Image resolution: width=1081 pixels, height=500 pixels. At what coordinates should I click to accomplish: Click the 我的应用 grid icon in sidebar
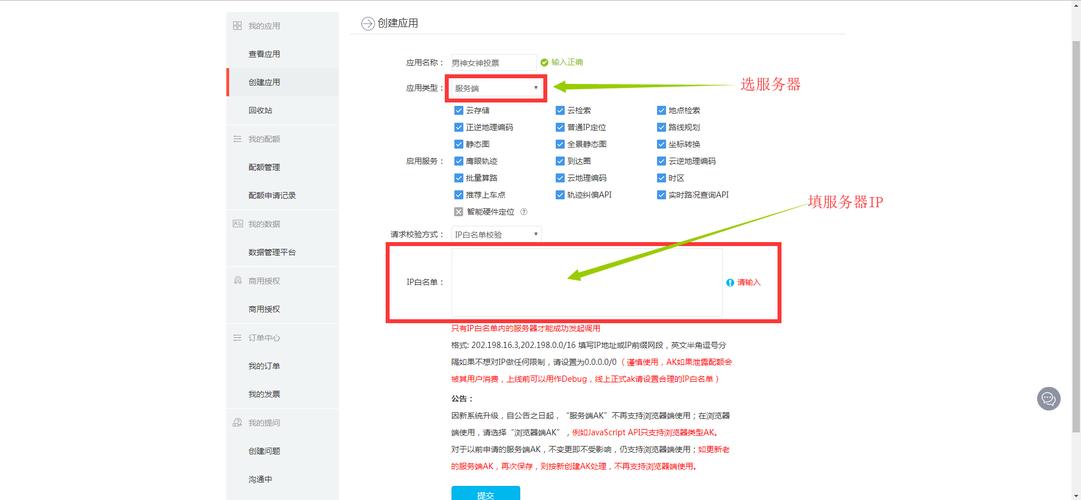tap(237, 26)
